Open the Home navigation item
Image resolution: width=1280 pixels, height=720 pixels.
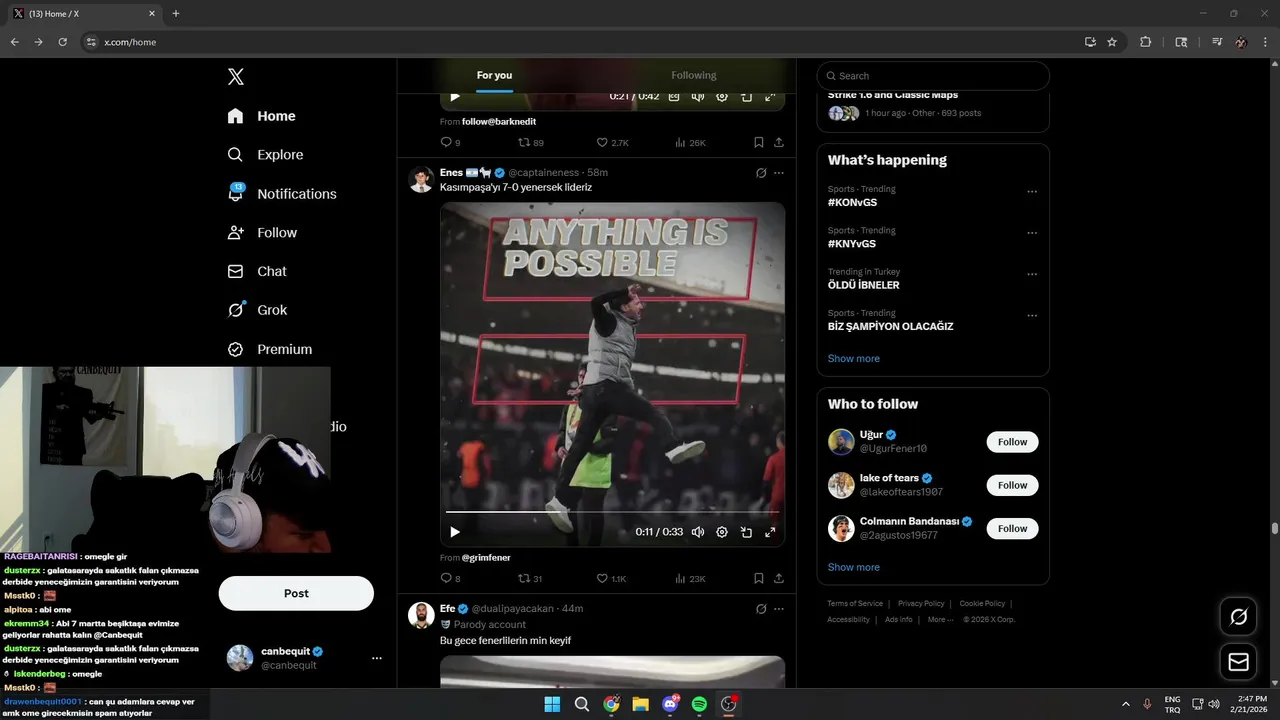(x=261, y=116)
